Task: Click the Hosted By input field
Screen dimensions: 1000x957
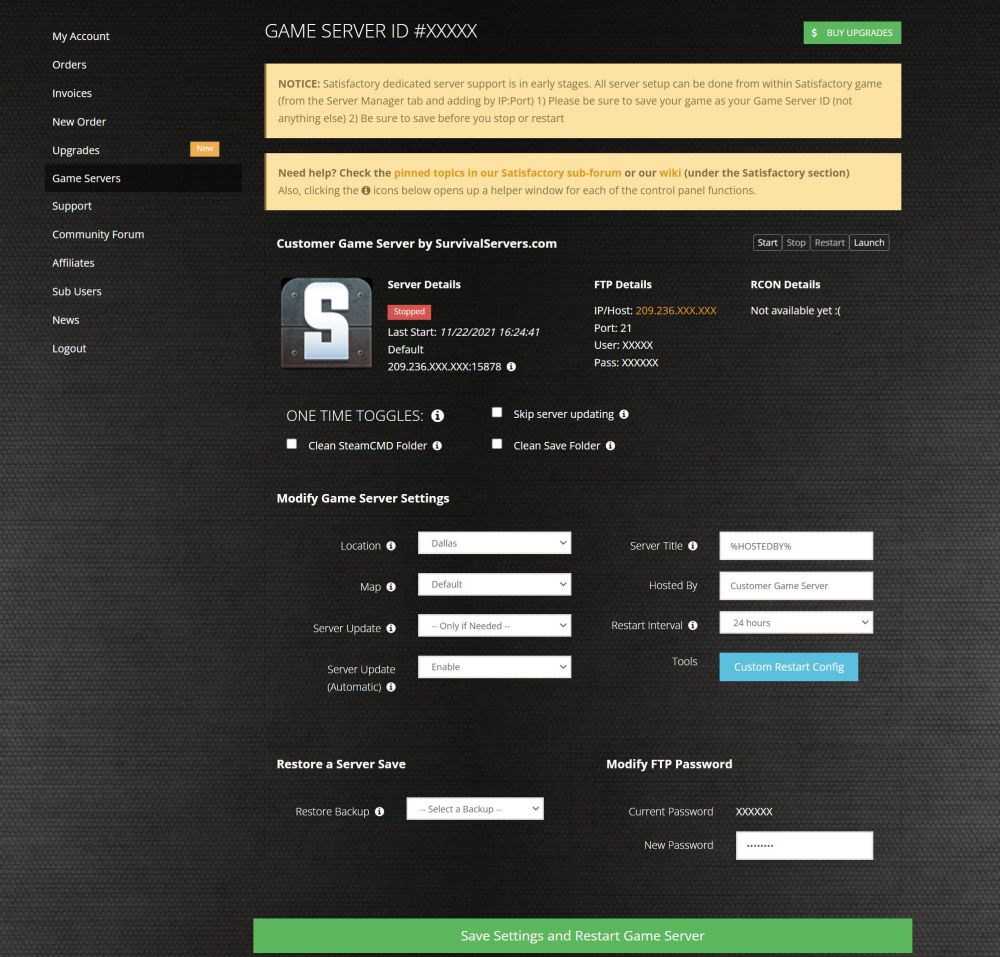Action: 796,585
